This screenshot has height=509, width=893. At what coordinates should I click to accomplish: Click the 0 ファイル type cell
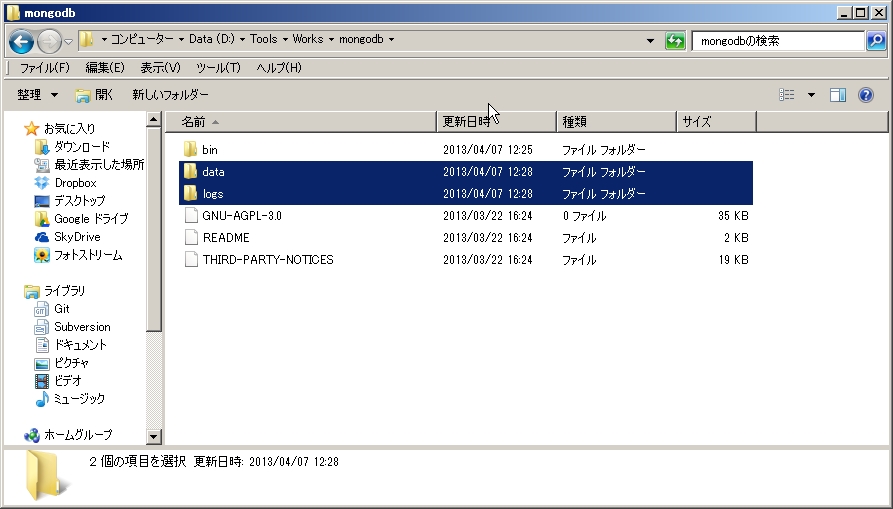[584, 216]
